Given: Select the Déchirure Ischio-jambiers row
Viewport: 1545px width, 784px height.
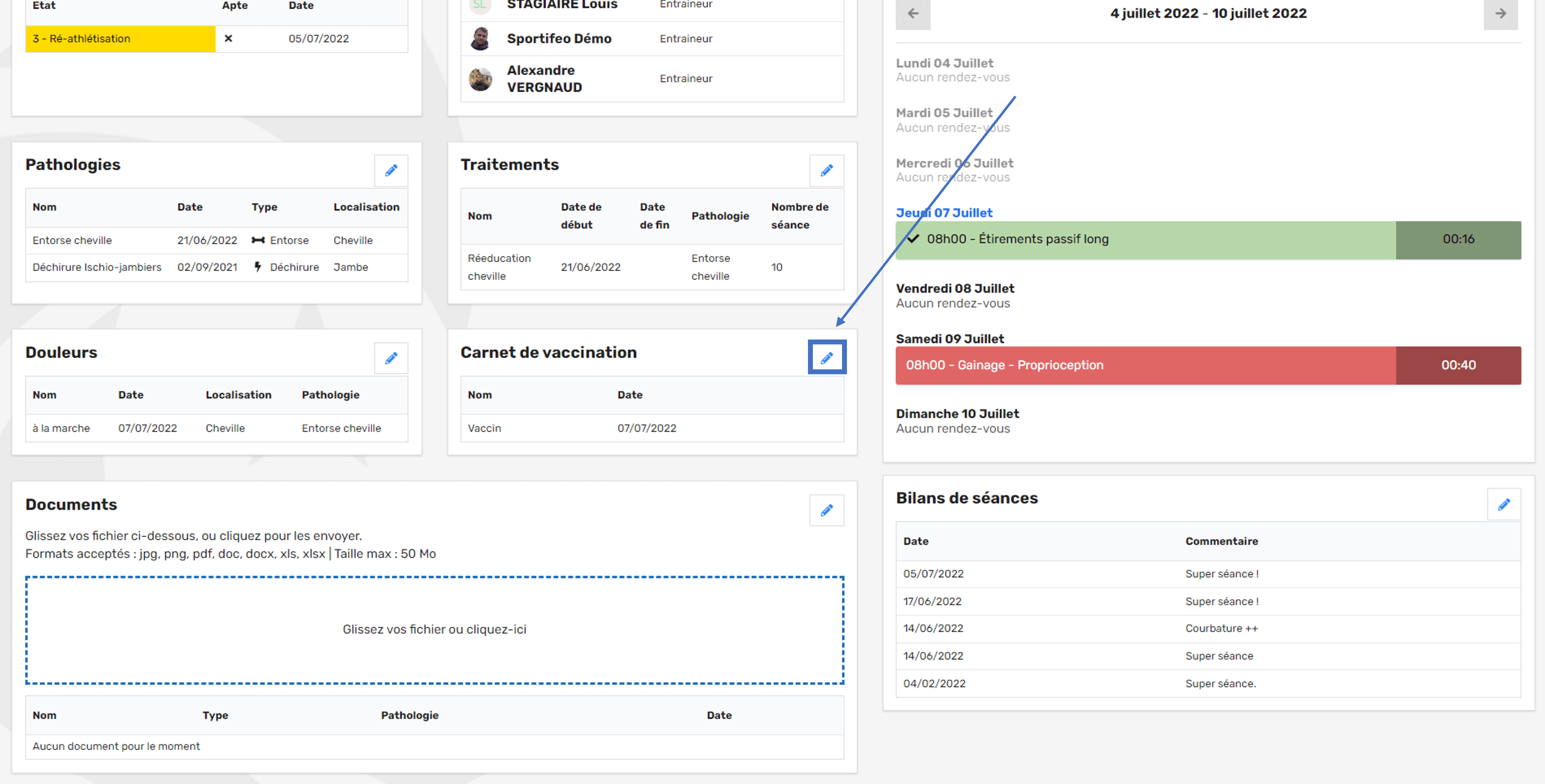Looking at the screenshot, I should tap(217, 267).
